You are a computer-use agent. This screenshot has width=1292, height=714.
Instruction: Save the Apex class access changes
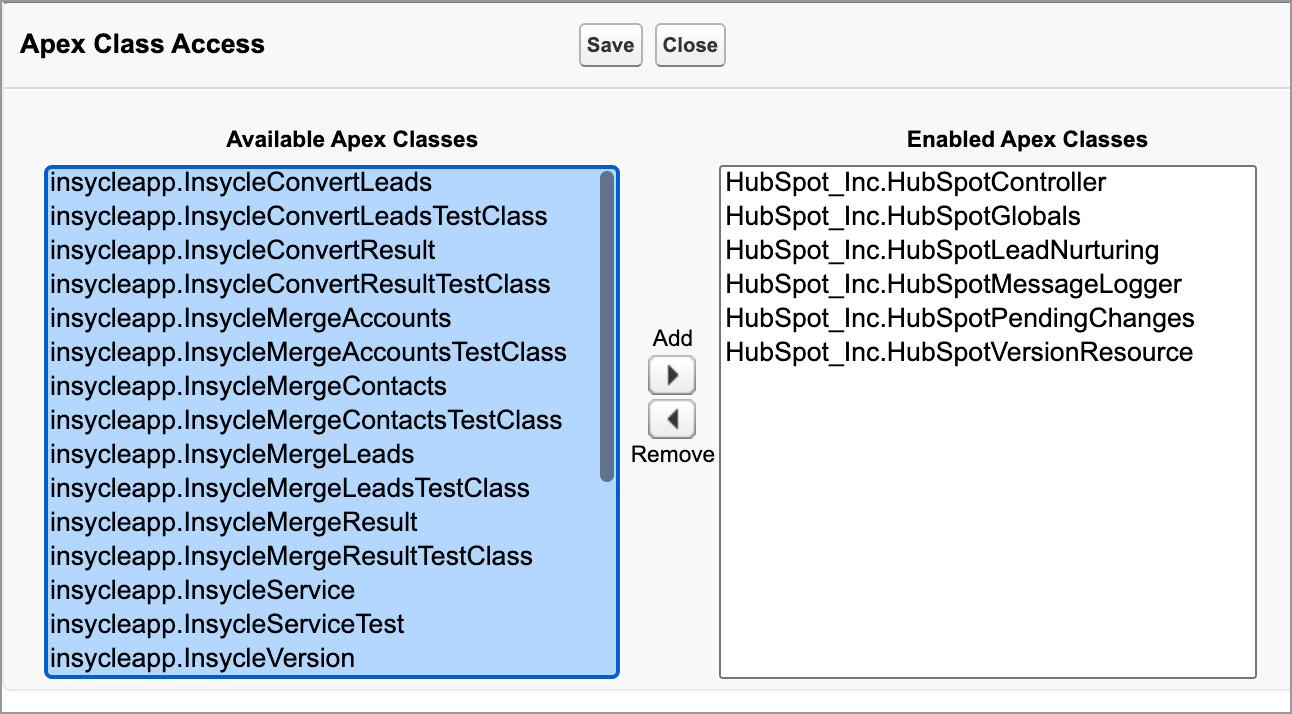(610, 44)
